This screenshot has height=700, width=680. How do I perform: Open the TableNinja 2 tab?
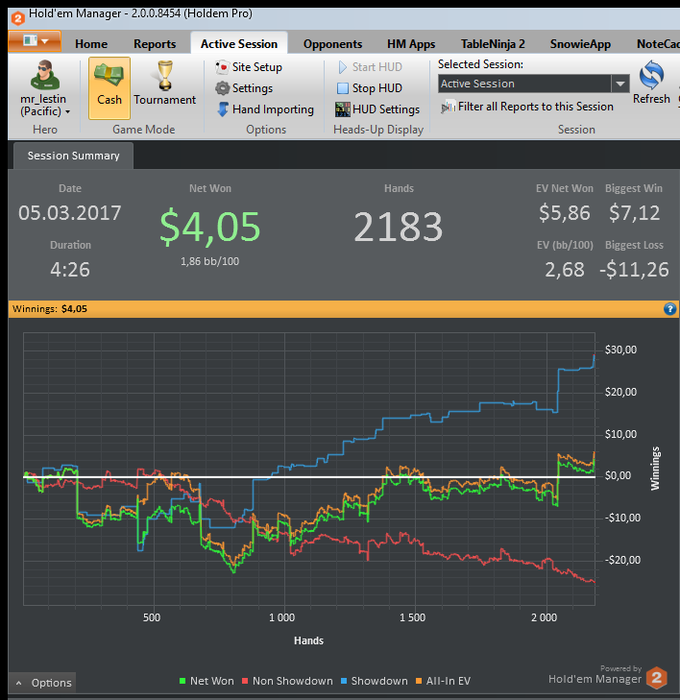[492, 44]
